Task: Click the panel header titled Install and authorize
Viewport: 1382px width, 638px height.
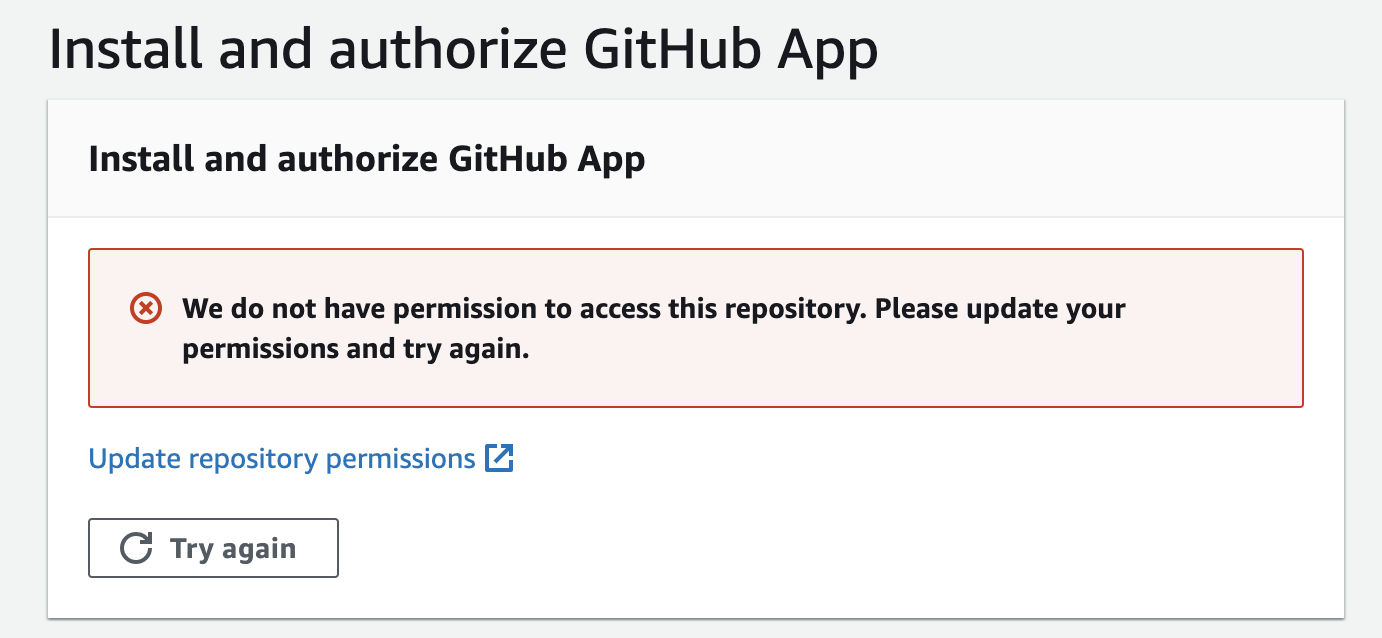Action: pos(367,158)
